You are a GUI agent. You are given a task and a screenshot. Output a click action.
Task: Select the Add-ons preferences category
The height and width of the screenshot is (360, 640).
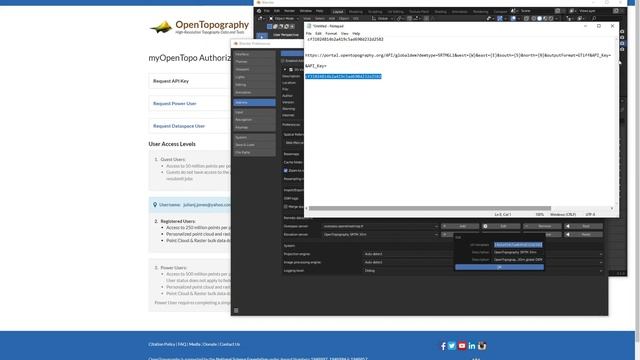point(254,102)
